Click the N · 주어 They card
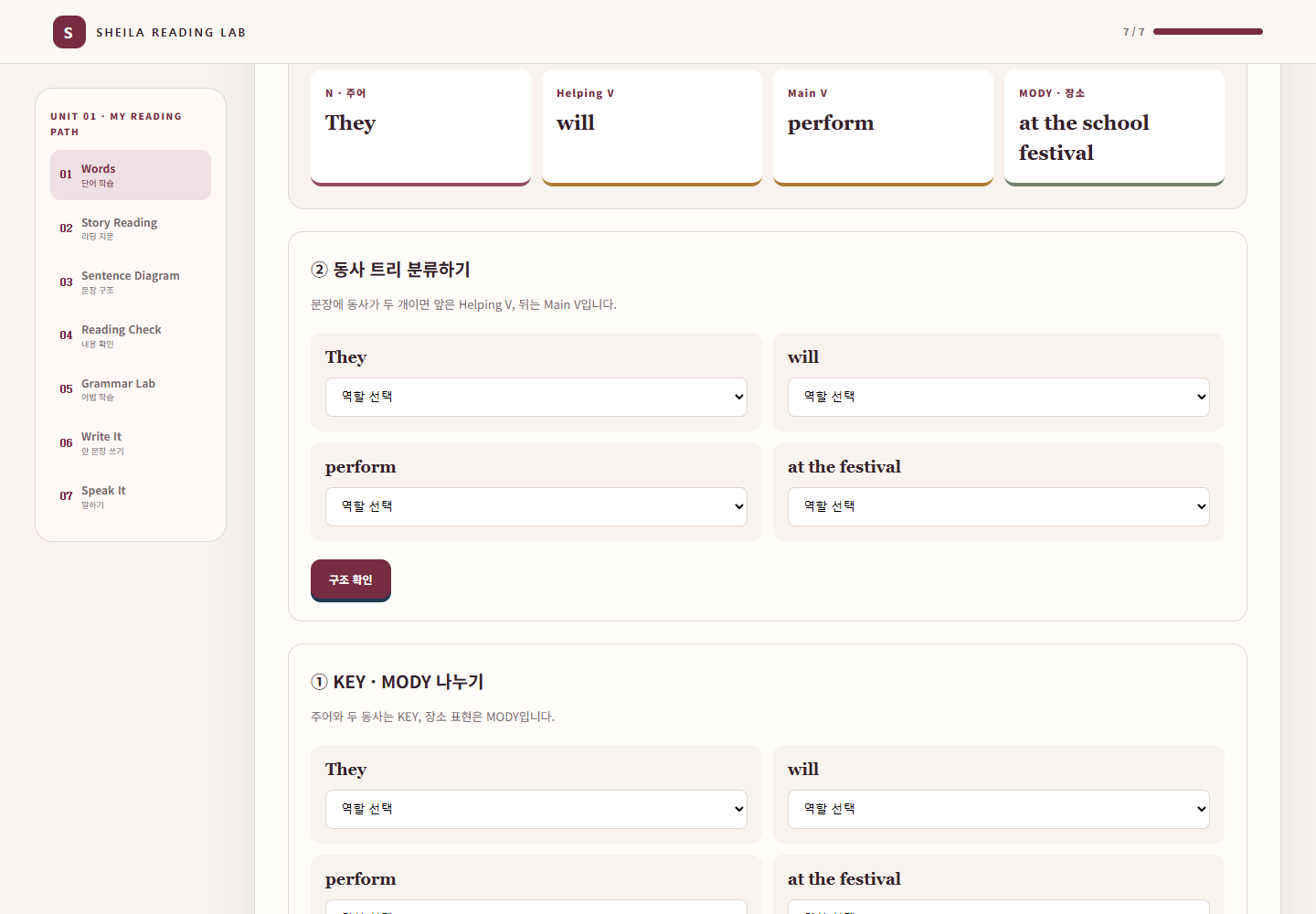The height and width of the screenshot is (914, 1316). click(x=420, y=128)
